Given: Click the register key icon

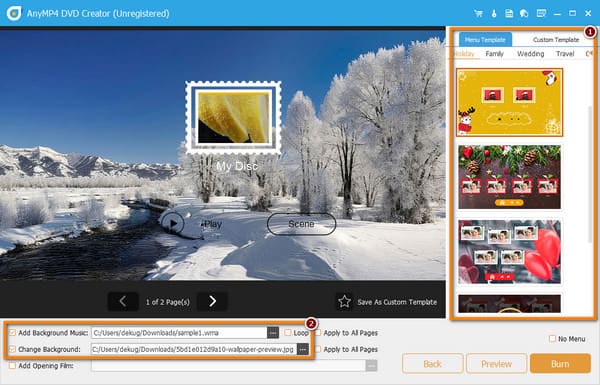Looking at the screenshot, I should (x=494, y=13).
